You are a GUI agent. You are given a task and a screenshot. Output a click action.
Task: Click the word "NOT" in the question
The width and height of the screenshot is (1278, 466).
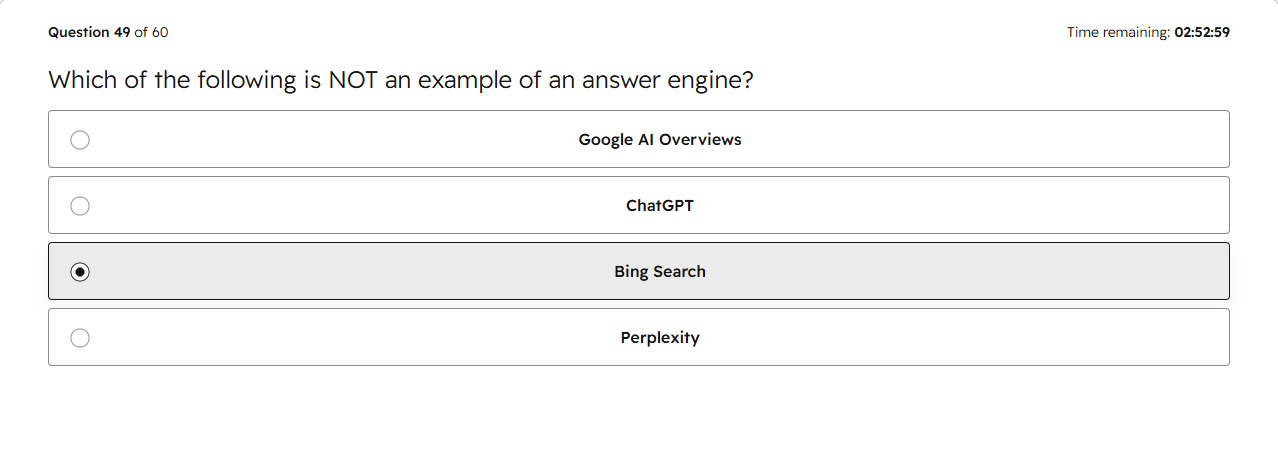(353, 80)
